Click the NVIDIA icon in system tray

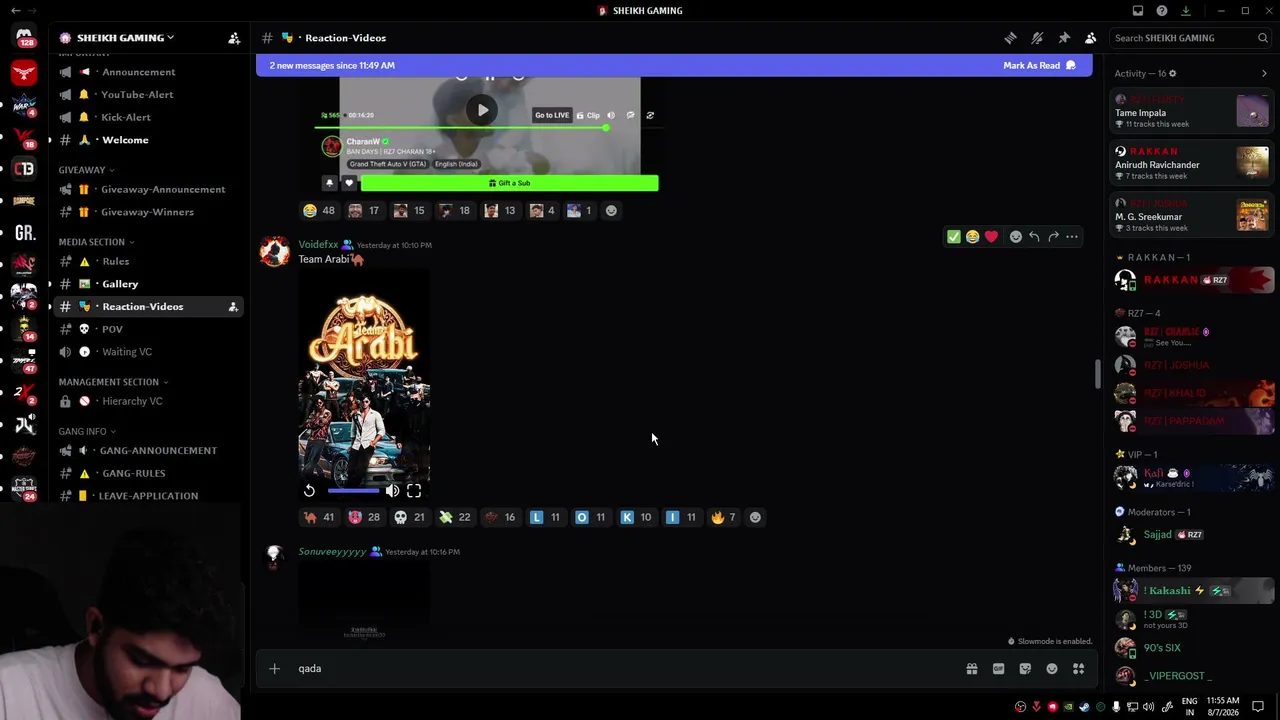tap(1068, 707)
